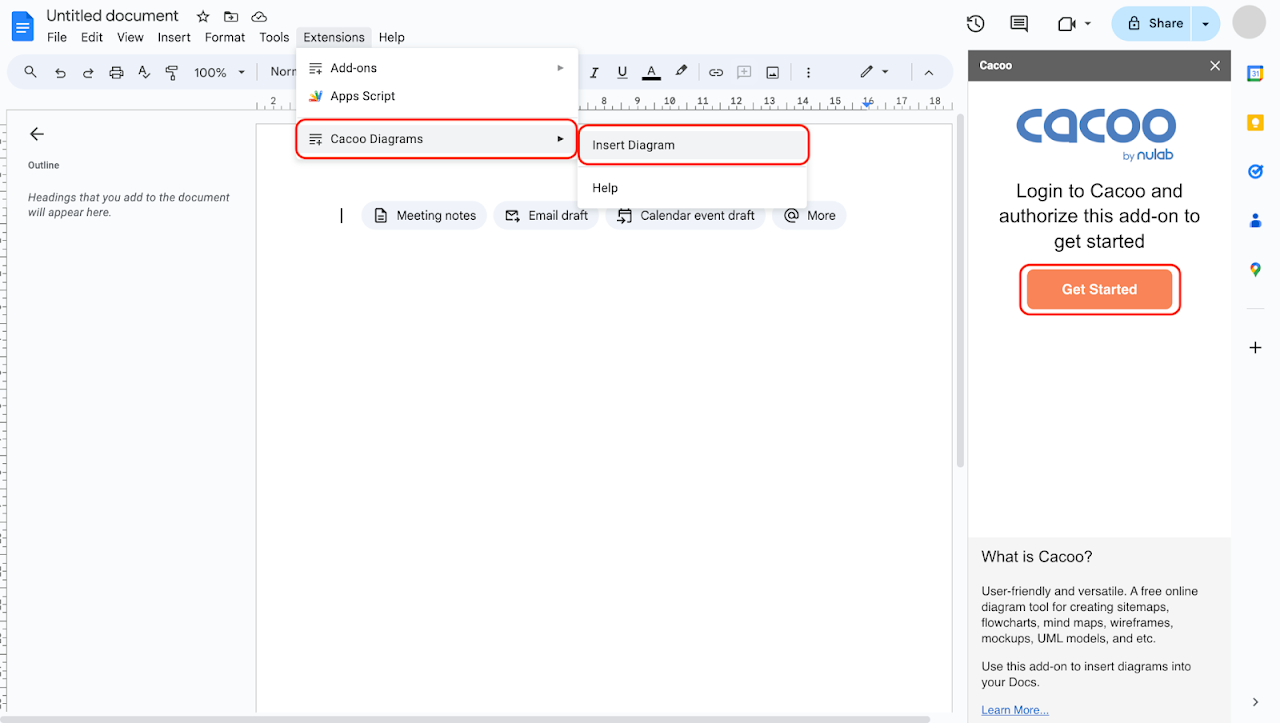Close the Extensions menu
Viewport: 1280px width, 723px height.
[x=334, y=37]
